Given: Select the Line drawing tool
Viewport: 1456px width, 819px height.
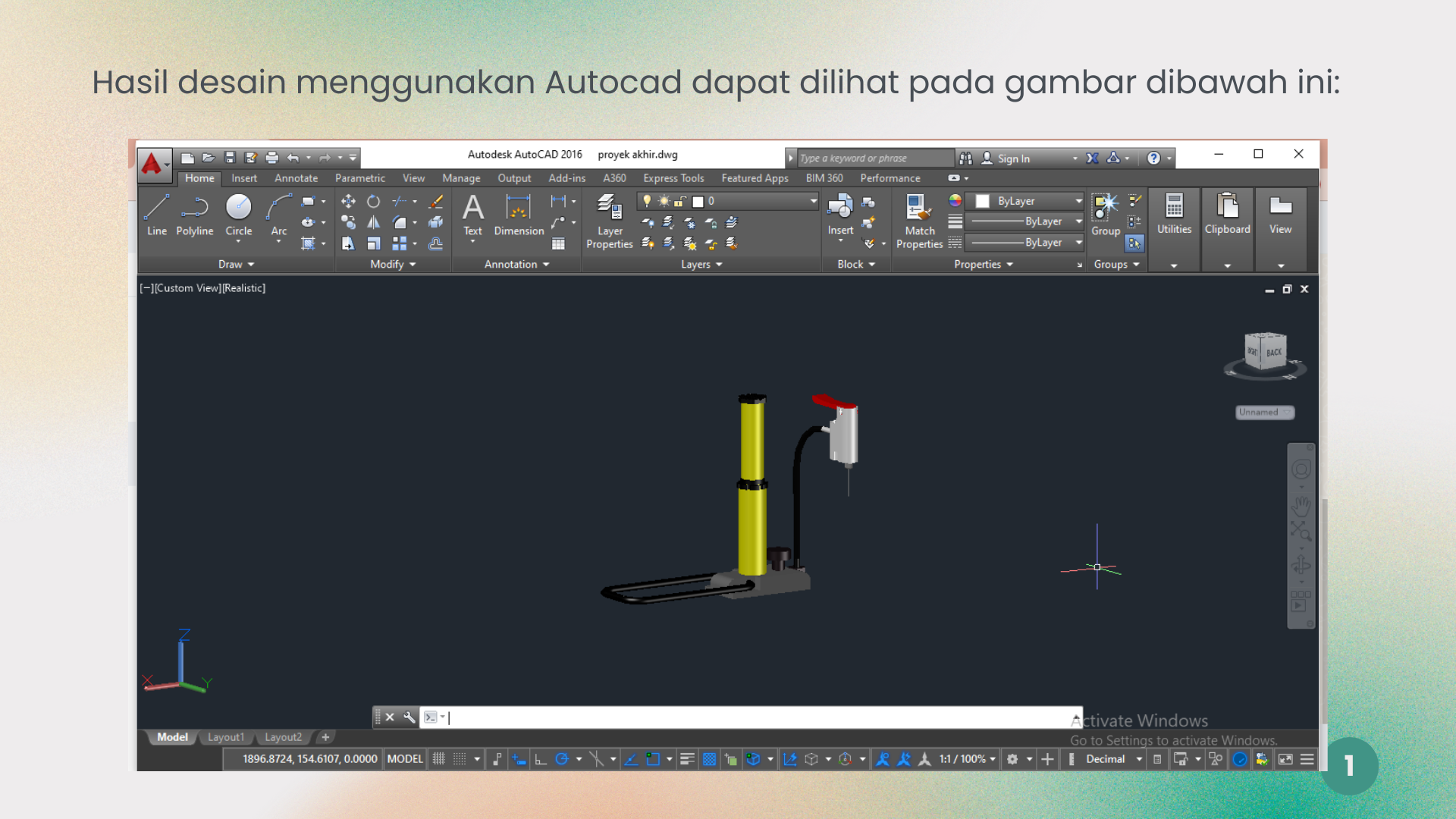Looking at the screenshot, I should (157, 215).
